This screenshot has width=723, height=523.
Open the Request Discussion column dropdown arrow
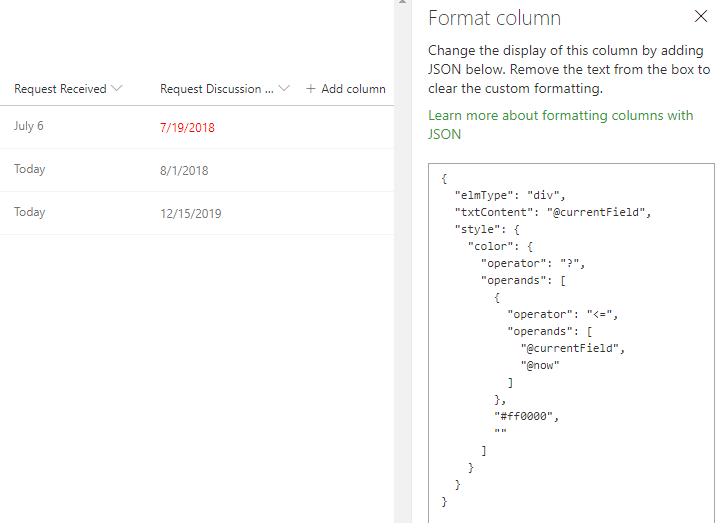coord(284,89)
